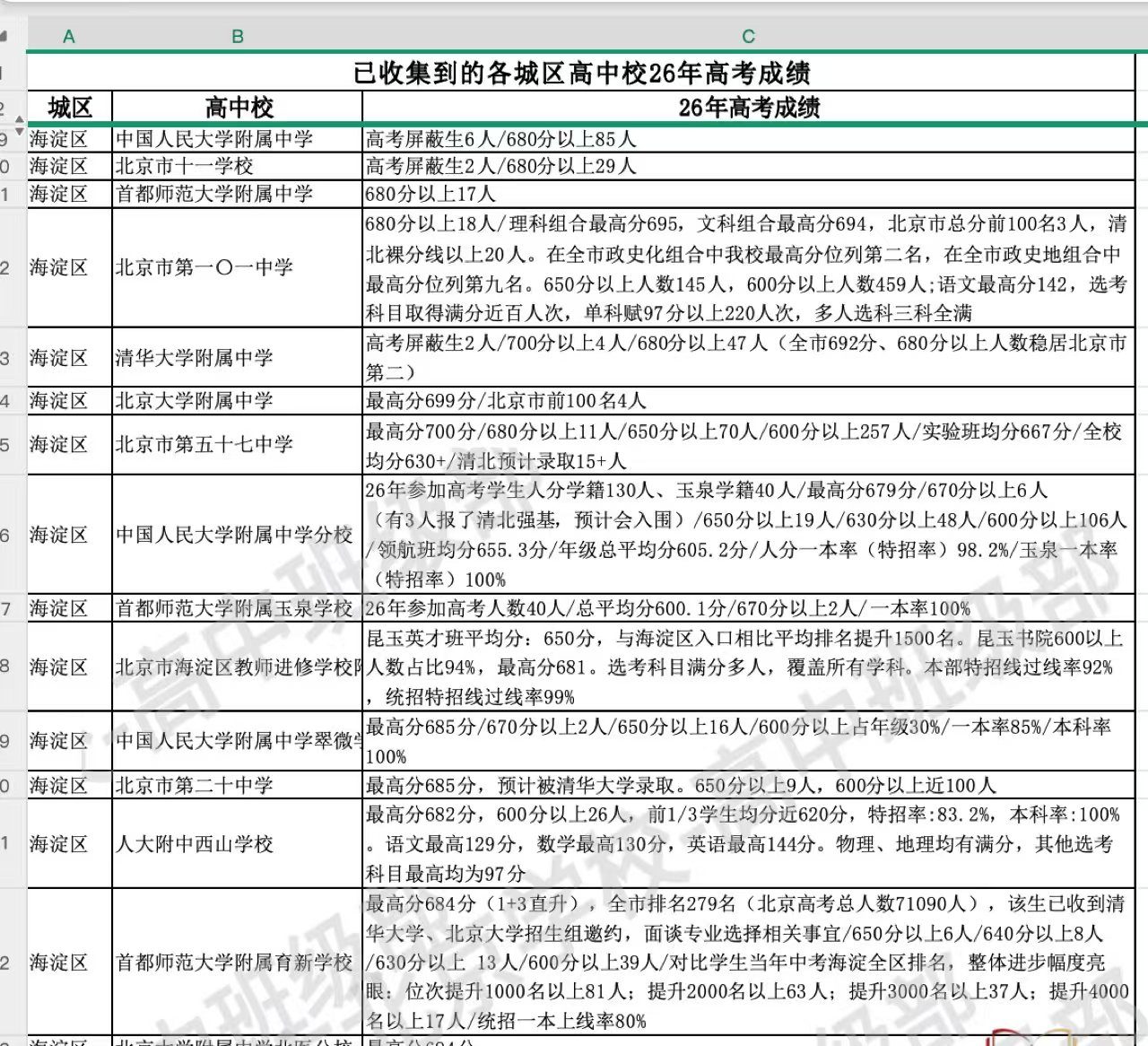Screen dimensions: 1148x1046
Task: Click score cell starting 最高分682分，600分以上26人
Action: [749, 843]
